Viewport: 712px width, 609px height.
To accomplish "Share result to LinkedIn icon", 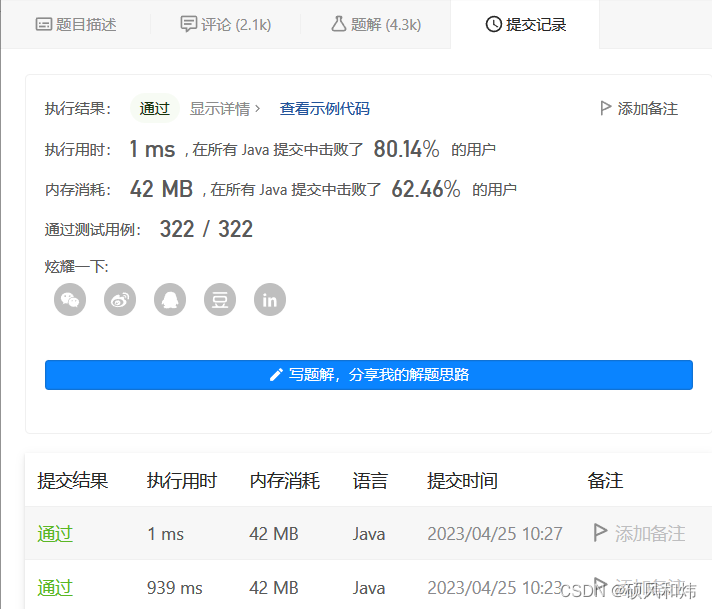I will point(270,300).
